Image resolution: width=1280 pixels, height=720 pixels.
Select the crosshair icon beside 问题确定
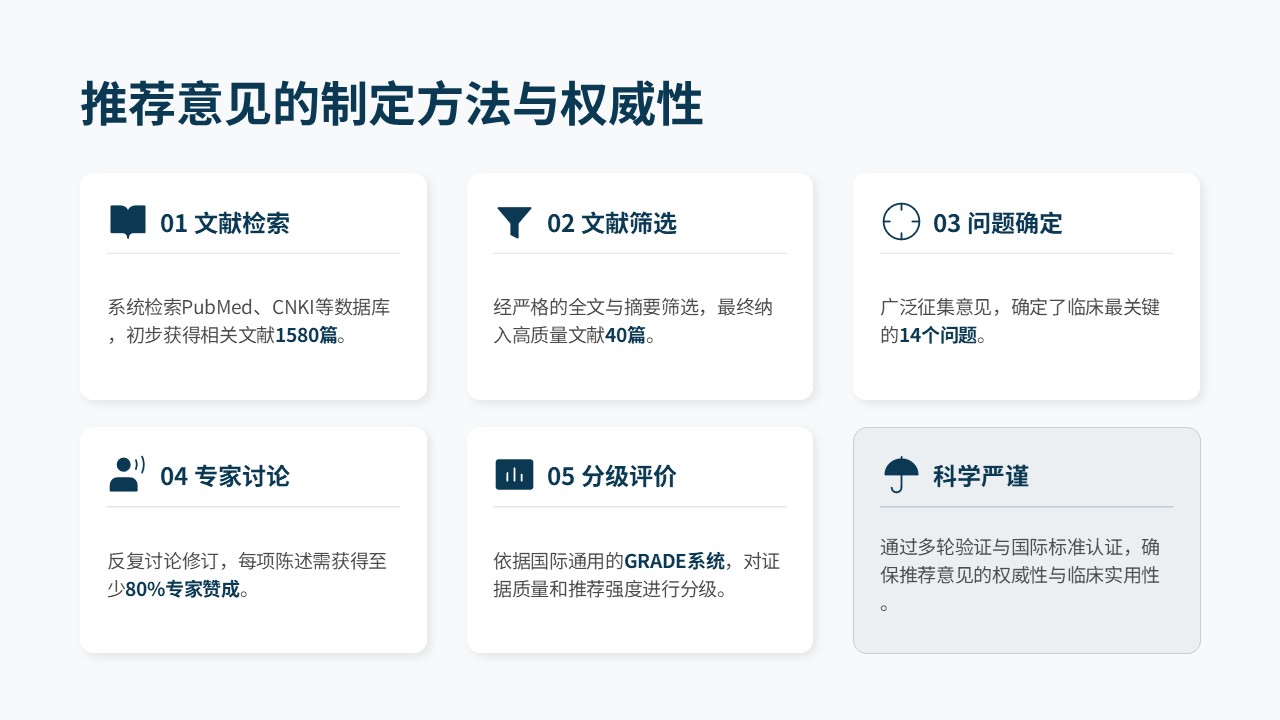pos(901,221)
